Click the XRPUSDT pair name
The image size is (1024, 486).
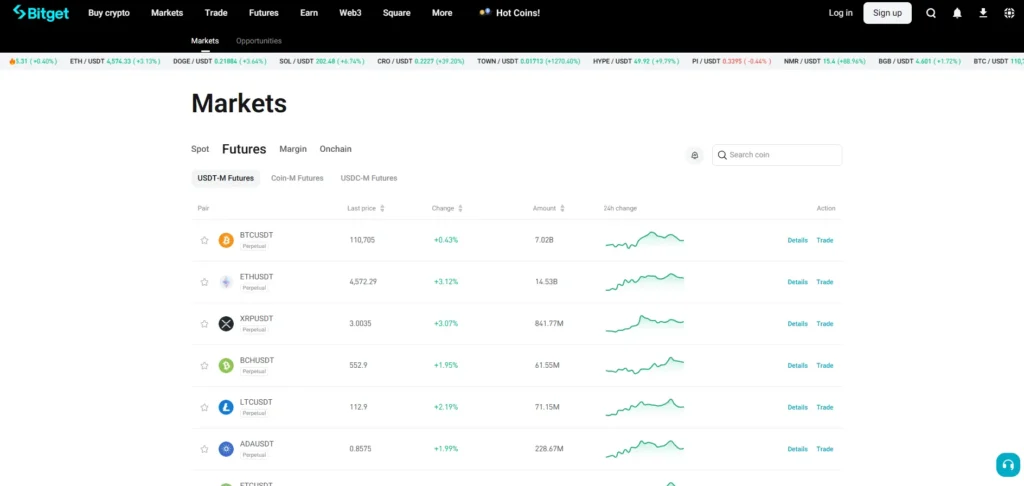256,319
